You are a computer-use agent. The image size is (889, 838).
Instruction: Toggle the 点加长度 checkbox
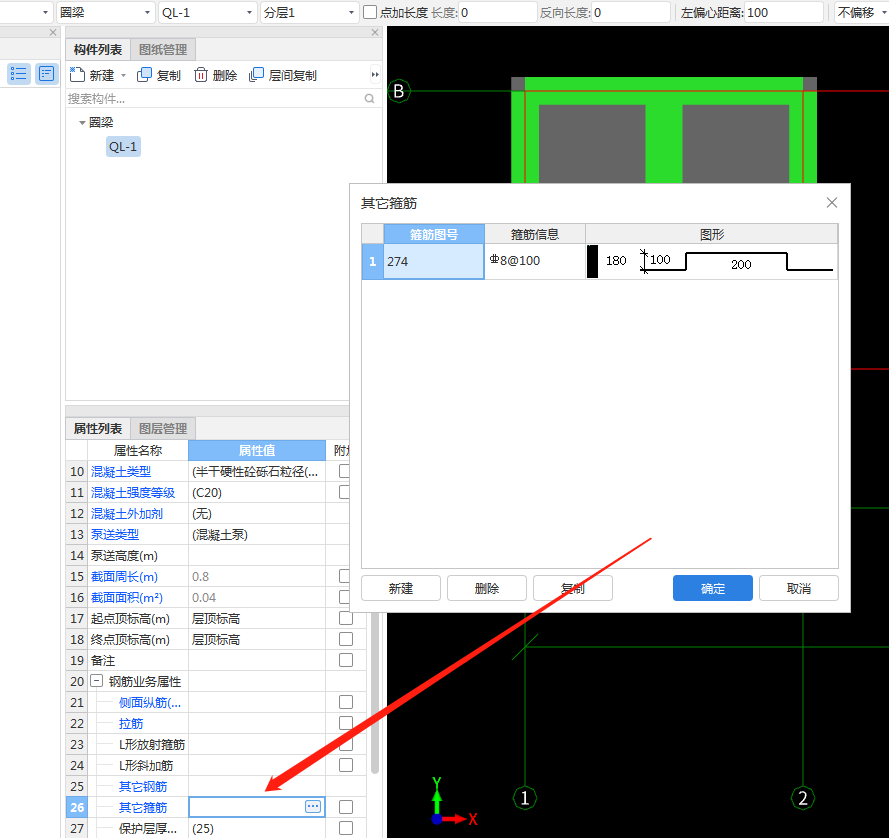click(370, 12)
